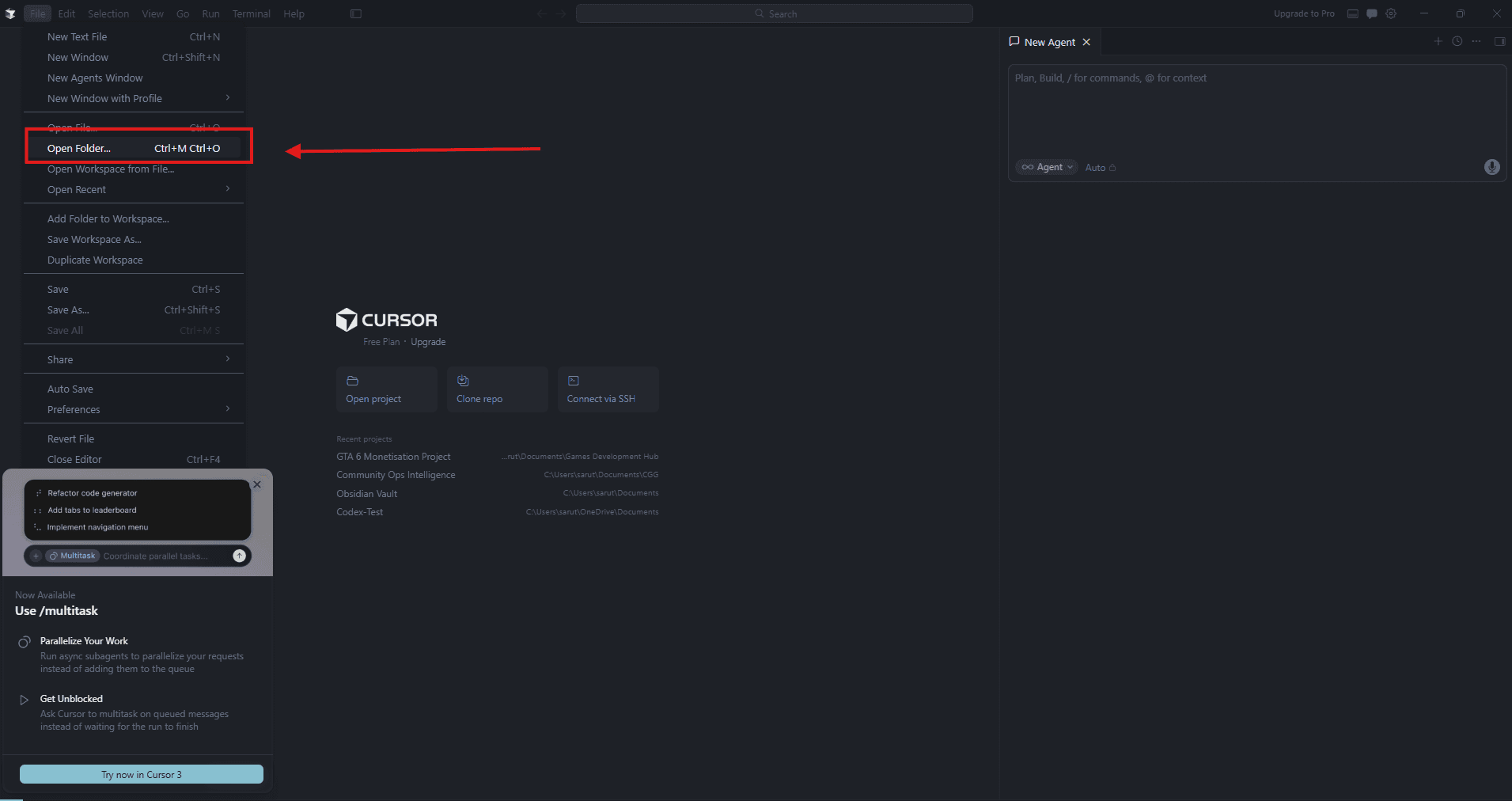Open the Terminal menu
Screen dimensions: 1512x801
(252, 13)
